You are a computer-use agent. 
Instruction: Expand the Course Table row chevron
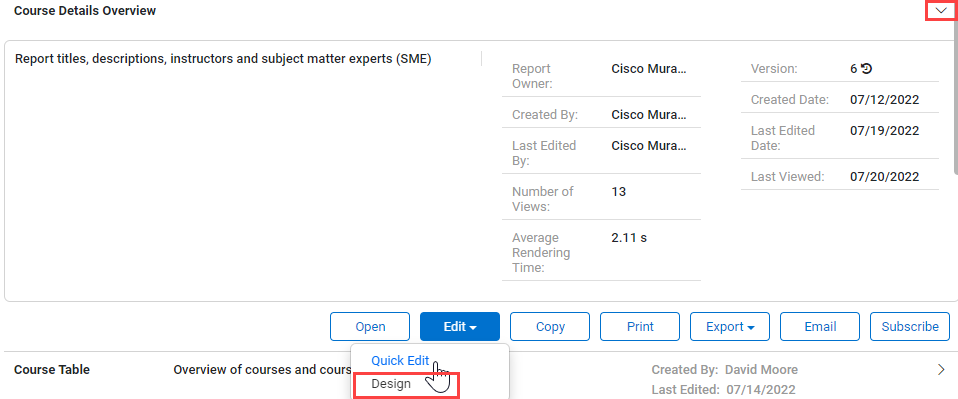coord(941,369)
